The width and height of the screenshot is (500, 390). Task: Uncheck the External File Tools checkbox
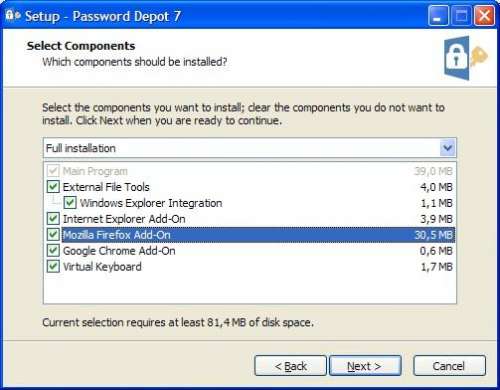(x=53, y=187)
